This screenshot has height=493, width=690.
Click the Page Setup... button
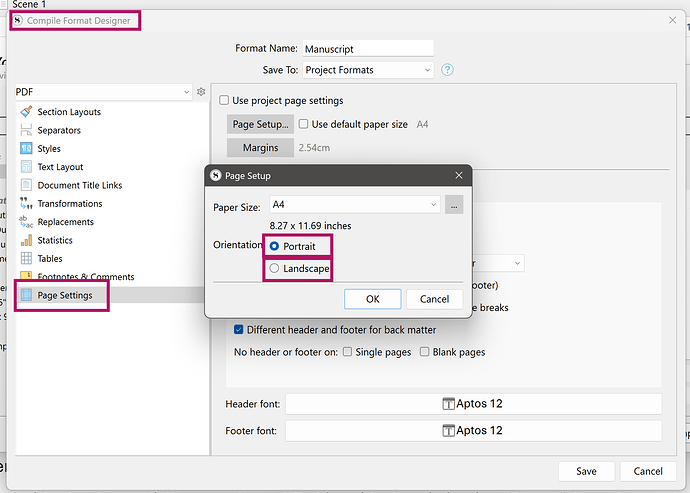point(261,124)
